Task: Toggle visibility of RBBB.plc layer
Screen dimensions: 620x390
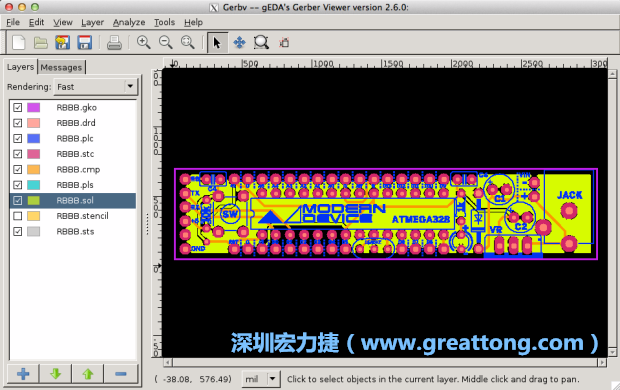Action: pos(17,138)
